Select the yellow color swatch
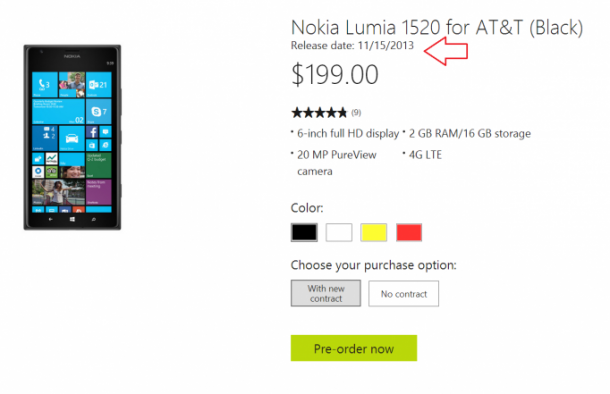 (x=373, y=232)
